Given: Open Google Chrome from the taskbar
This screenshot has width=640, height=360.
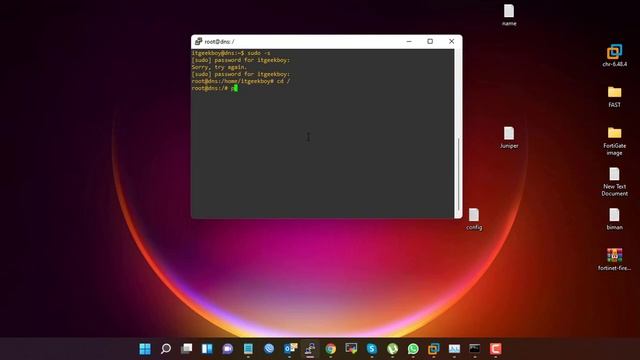Looking at the screenshot, I should (331, 349).
